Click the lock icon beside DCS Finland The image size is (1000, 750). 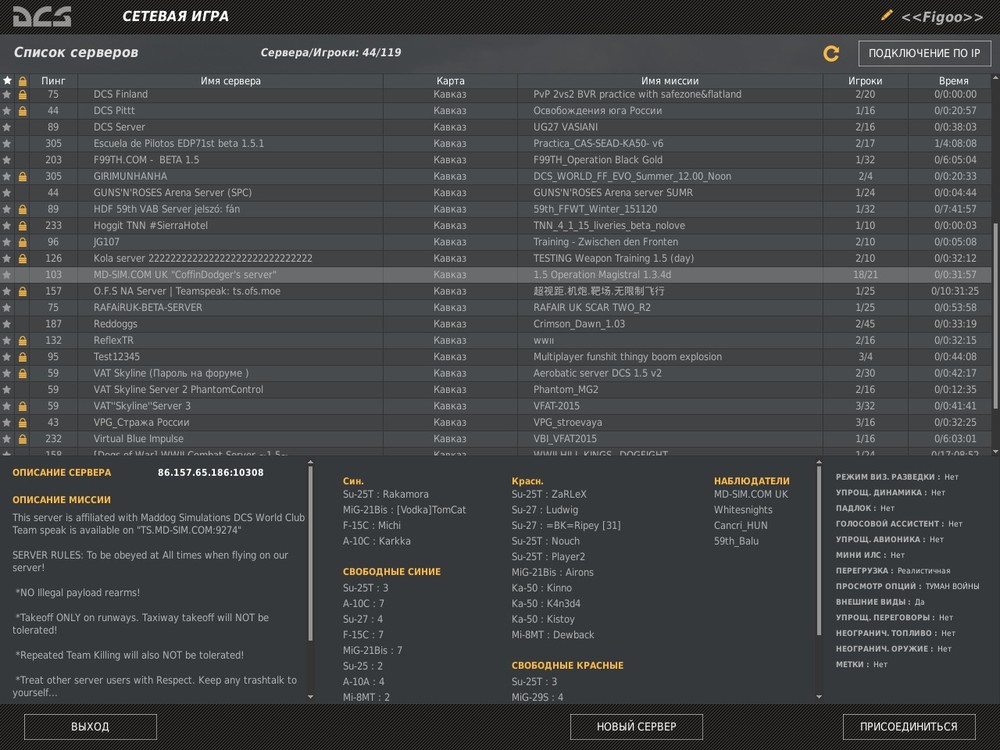pyautogui.click(x=22, y=95)
